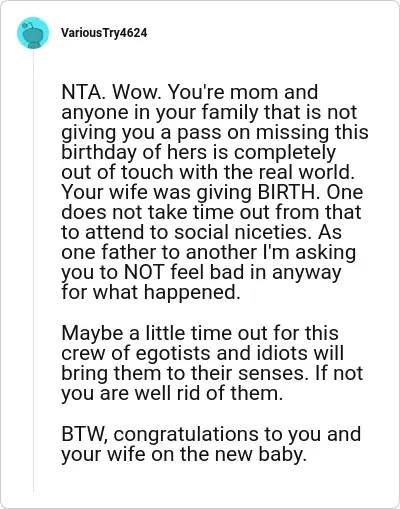Click the line 'bring them to their senses'
This screenshot has width=400, height=509.
coord(183,373)
